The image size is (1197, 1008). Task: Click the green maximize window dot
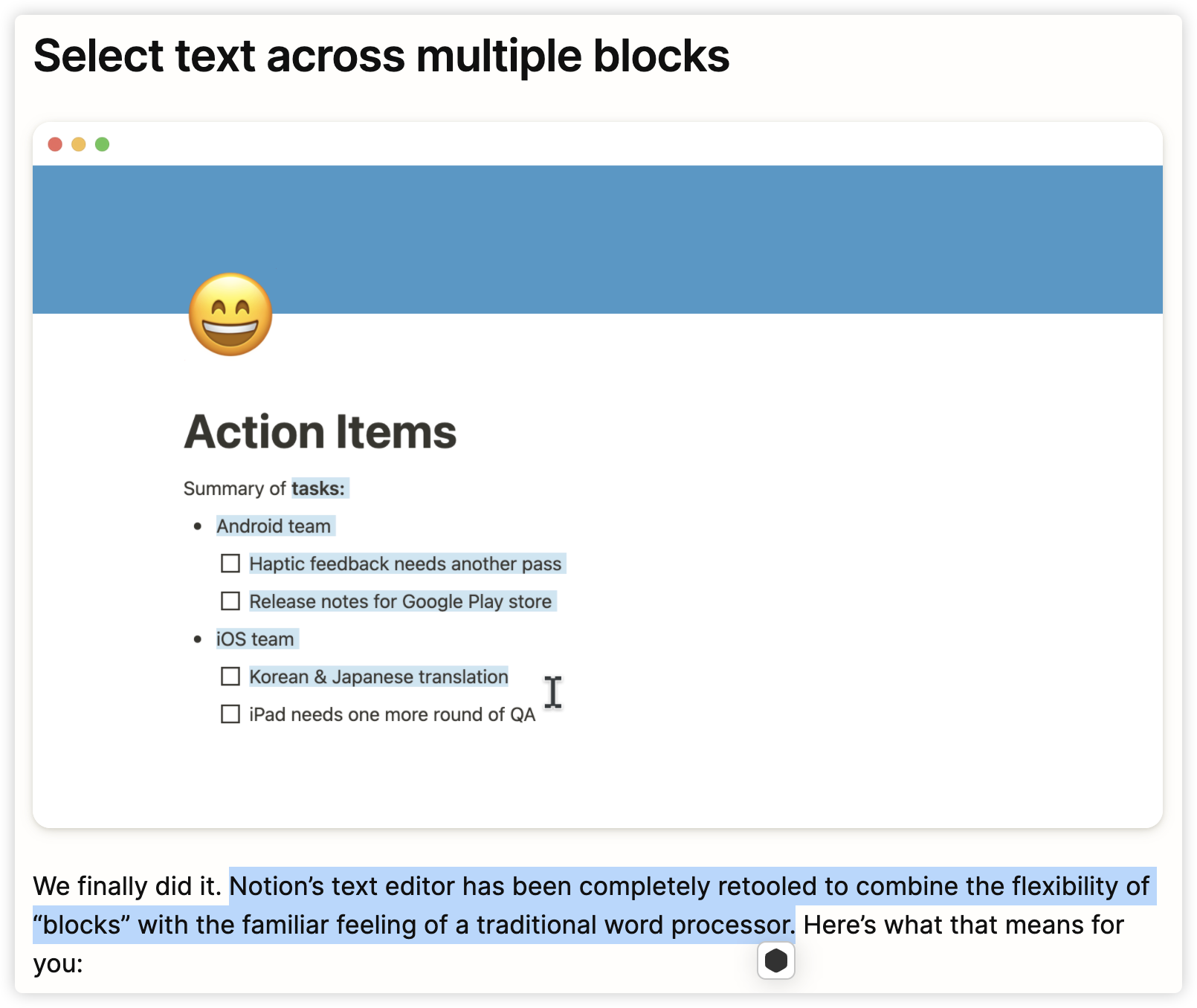coord(103,144)
